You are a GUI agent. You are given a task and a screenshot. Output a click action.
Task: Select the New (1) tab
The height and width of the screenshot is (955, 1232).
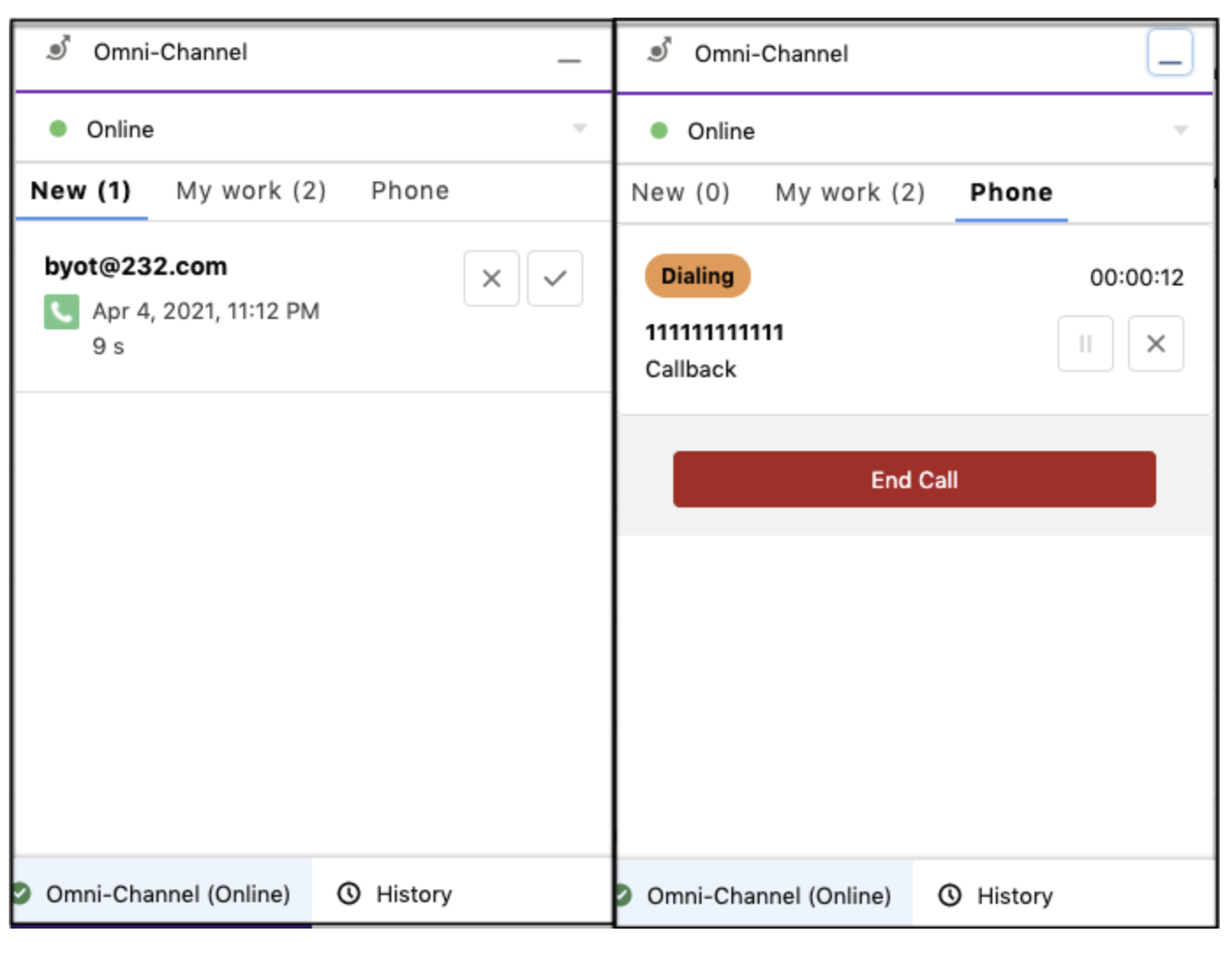(81, 190)
